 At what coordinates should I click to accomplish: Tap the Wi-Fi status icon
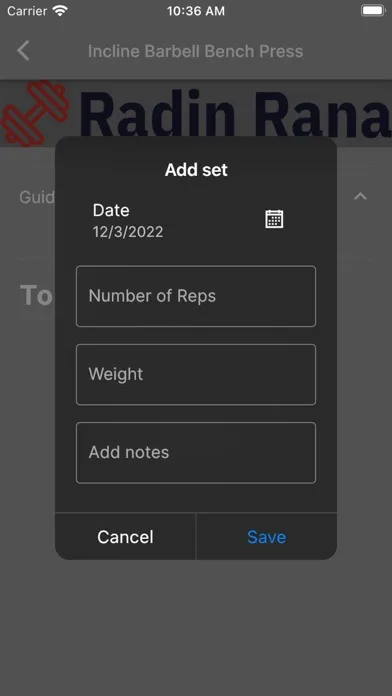point(59,11)
